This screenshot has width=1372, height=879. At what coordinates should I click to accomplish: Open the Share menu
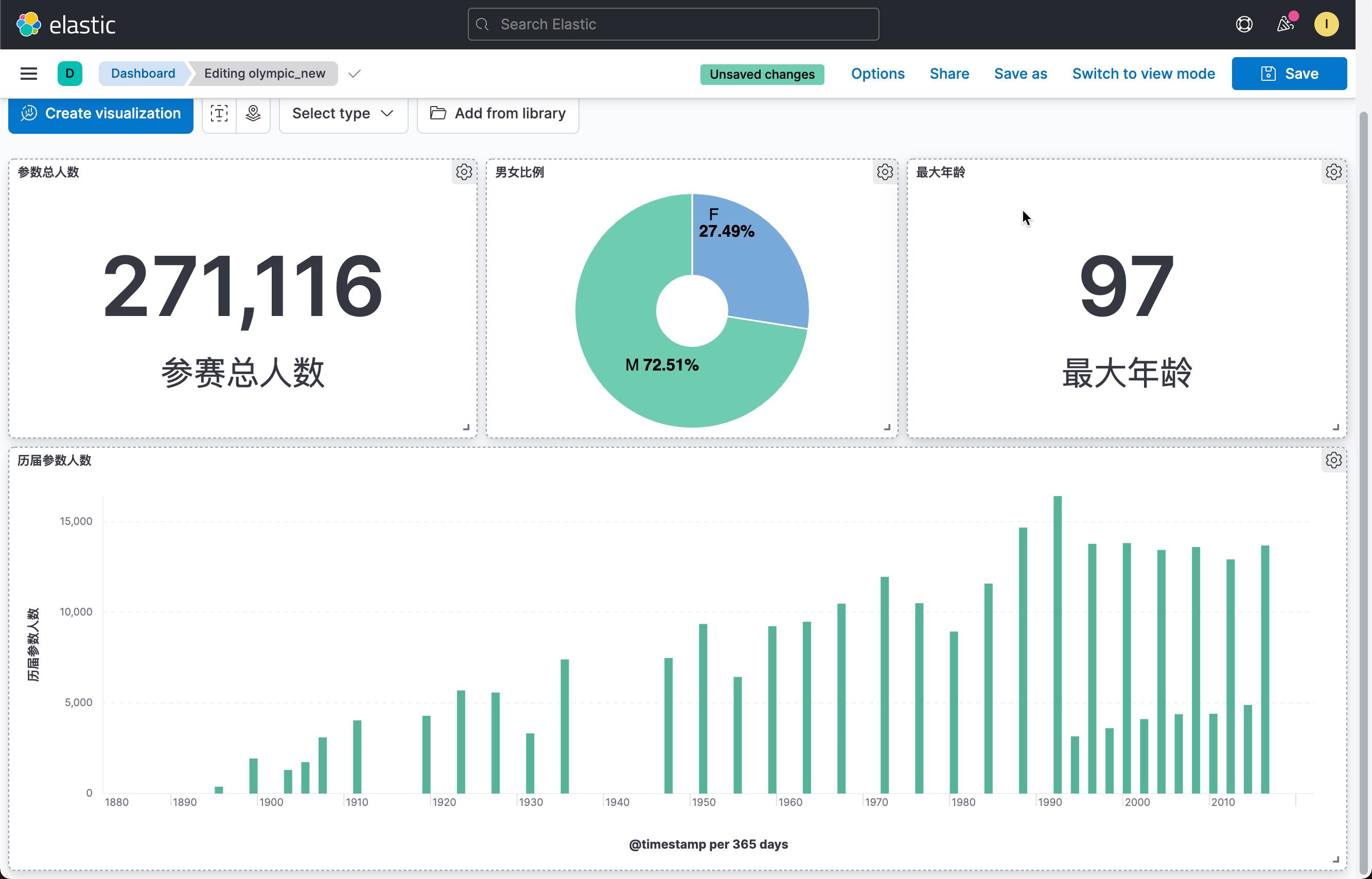[x=949, y=74]
